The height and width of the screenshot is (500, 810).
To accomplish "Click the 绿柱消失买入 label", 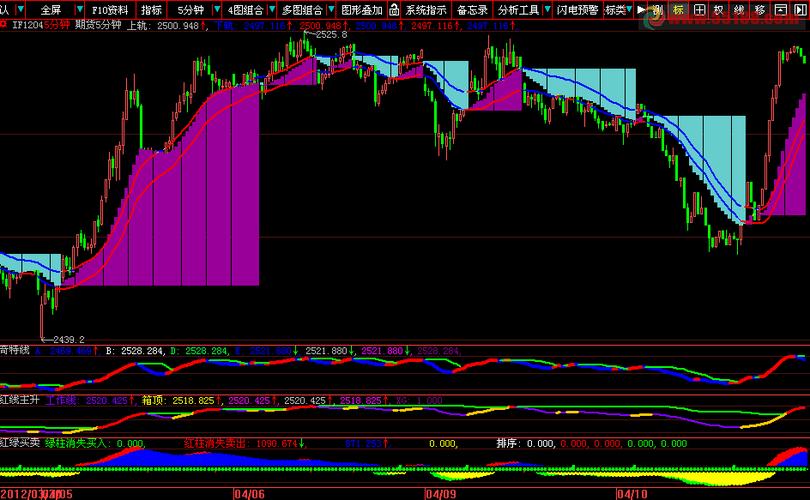I will pos(75,443).
